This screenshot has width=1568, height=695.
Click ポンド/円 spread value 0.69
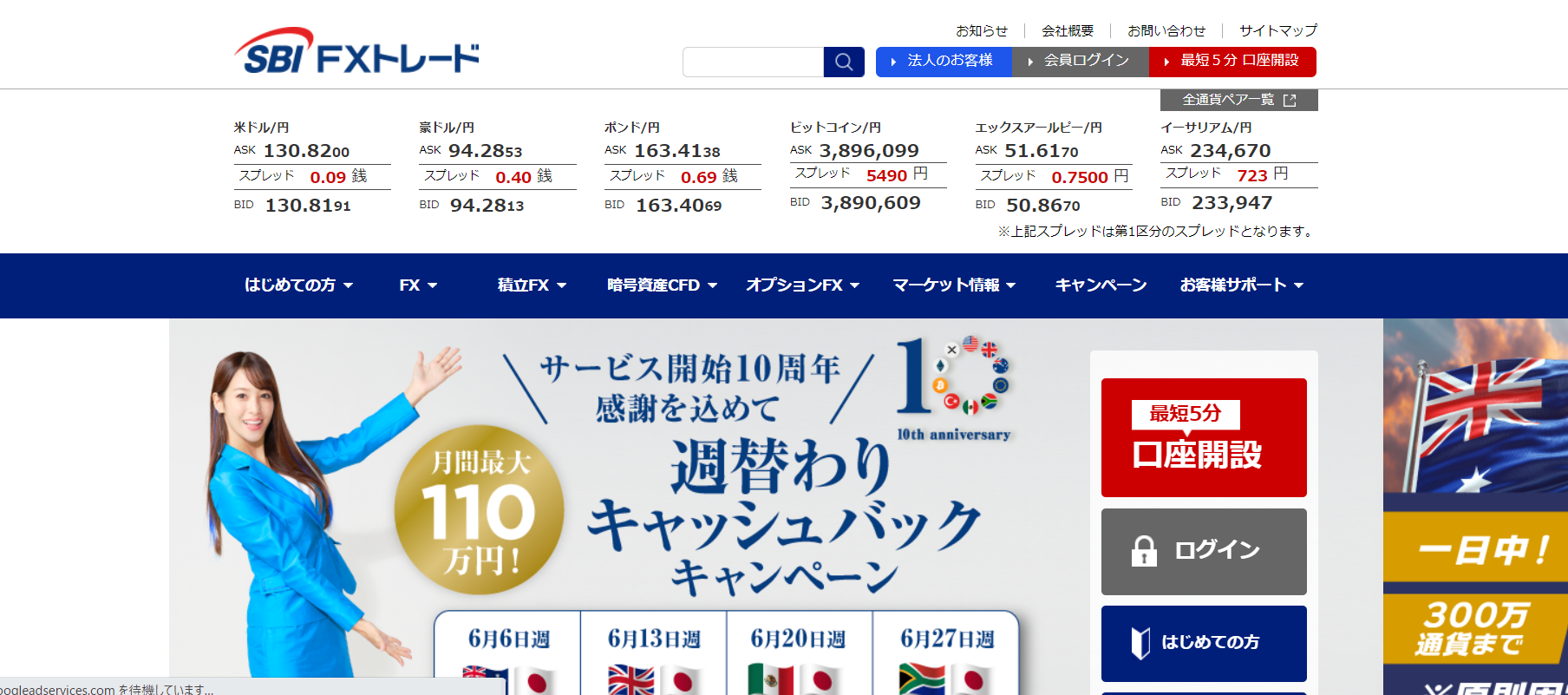[x=698, y=177]
